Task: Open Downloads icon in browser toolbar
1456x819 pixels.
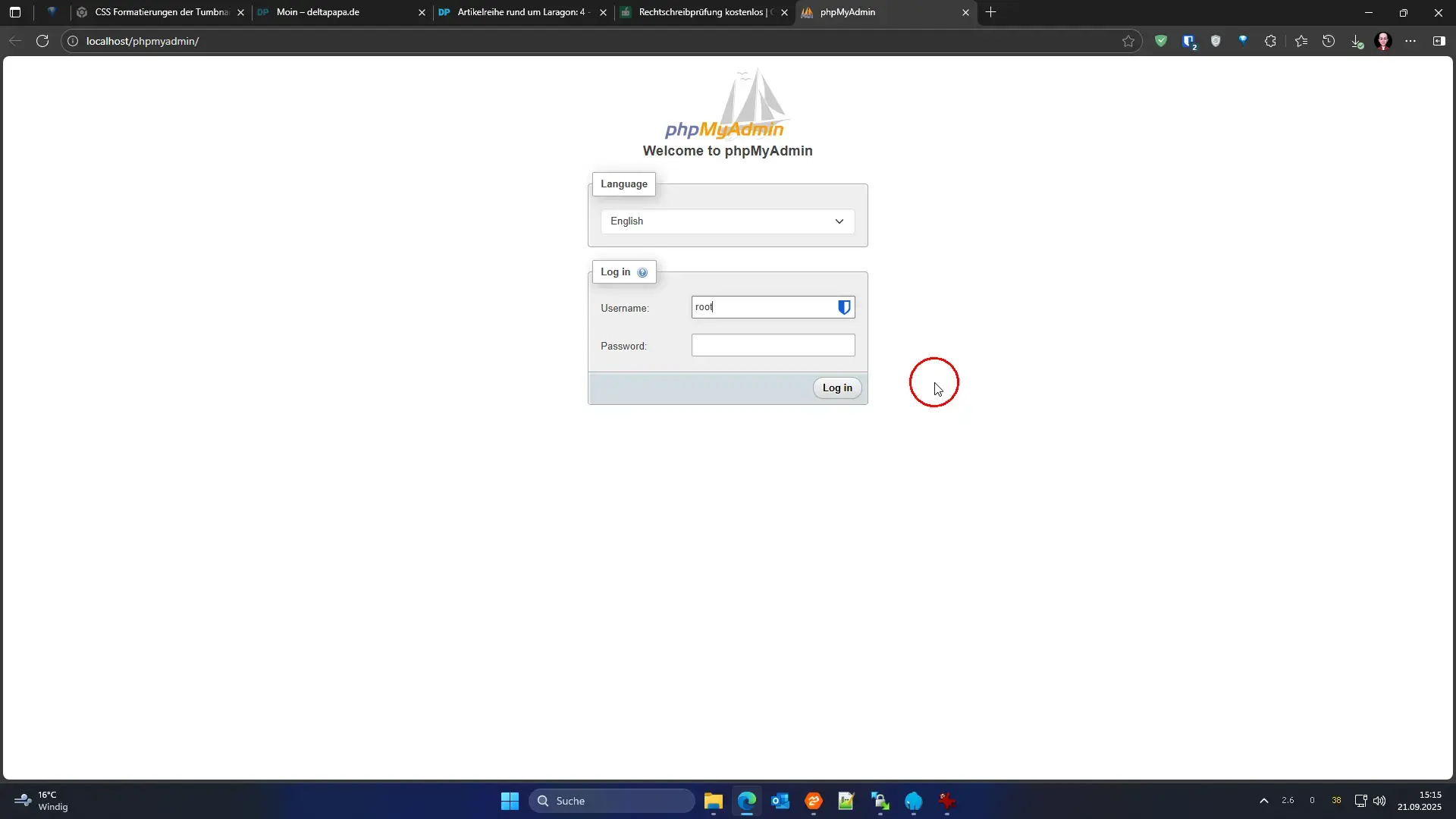Action: click(x=1357, y=42)
